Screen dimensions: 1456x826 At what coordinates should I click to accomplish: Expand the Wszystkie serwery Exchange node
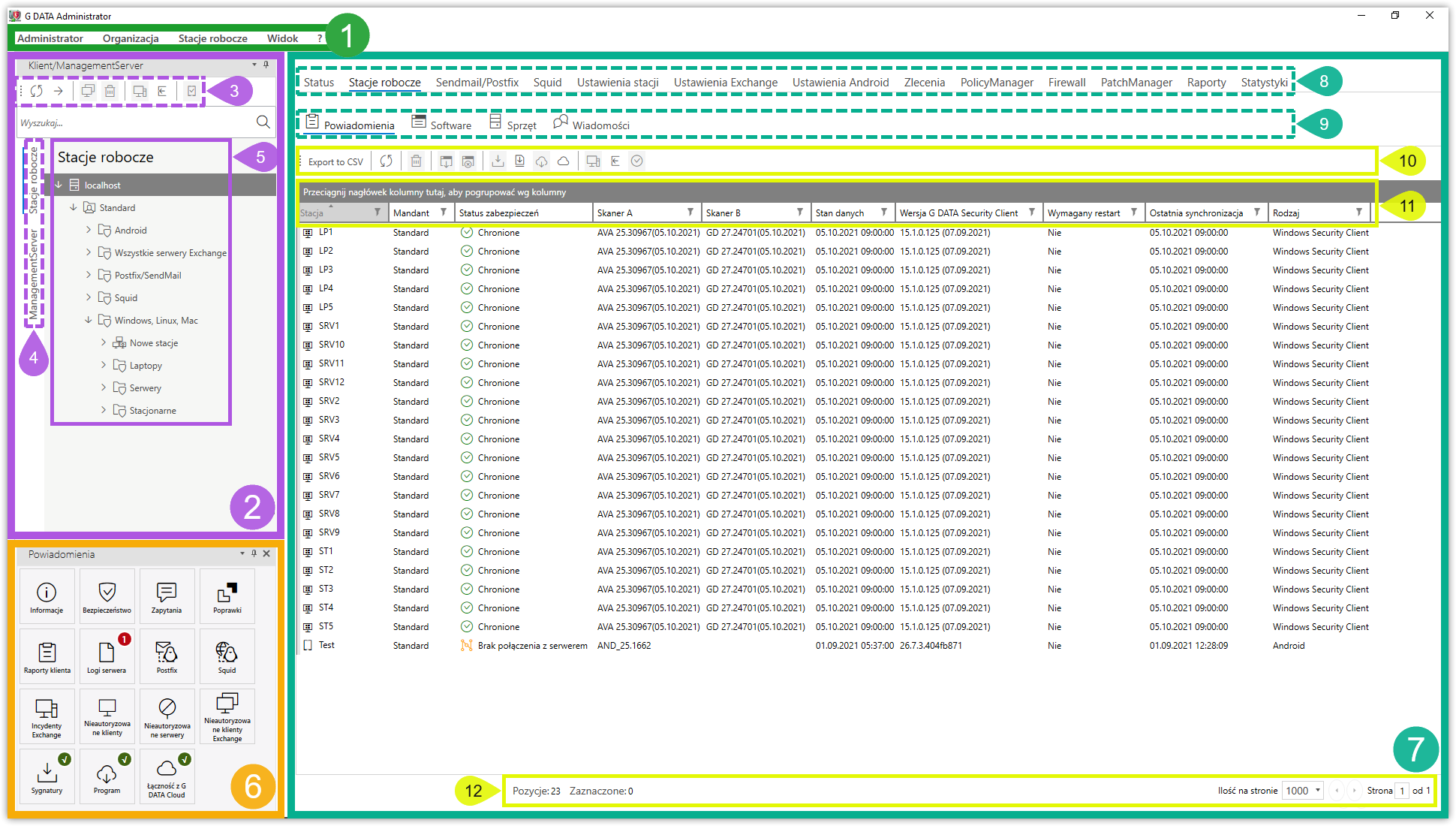coord(89,252)
